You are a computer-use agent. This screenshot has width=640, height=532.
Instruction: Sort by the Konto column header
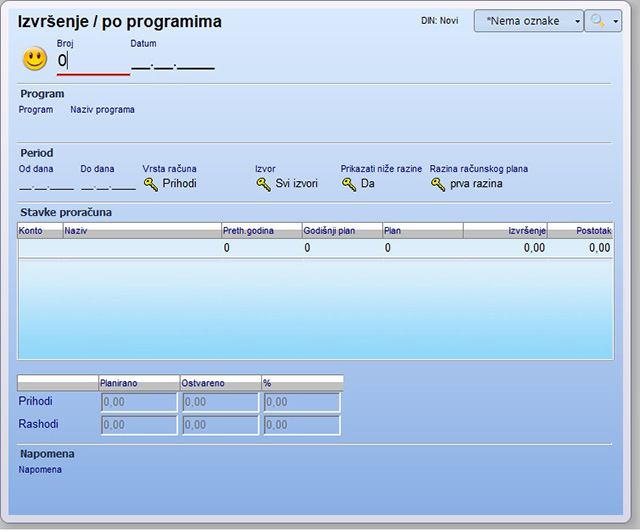[x=39, y=231]
